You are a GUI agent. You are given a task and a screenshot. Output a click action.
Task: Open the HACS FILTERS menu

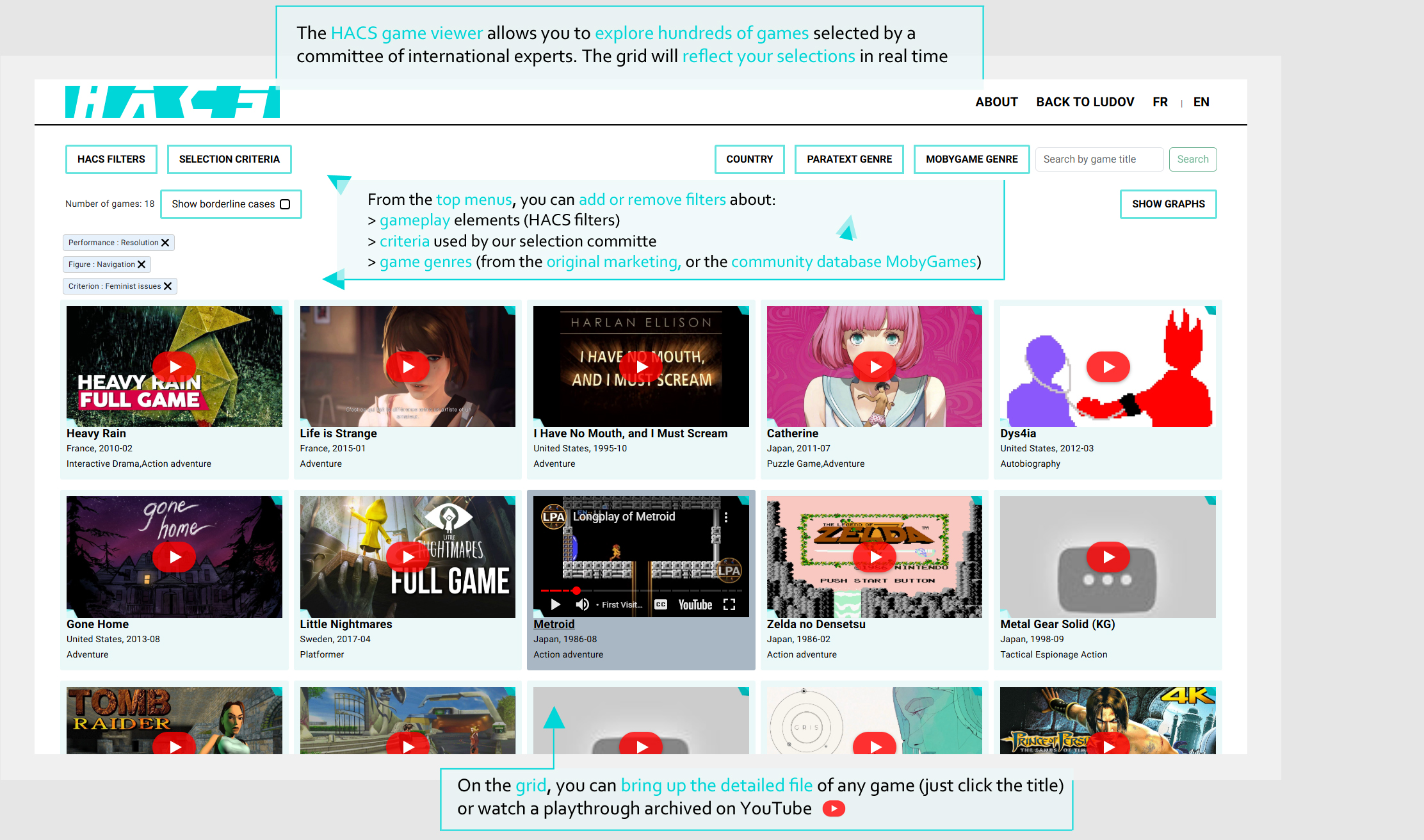[111, 159]
